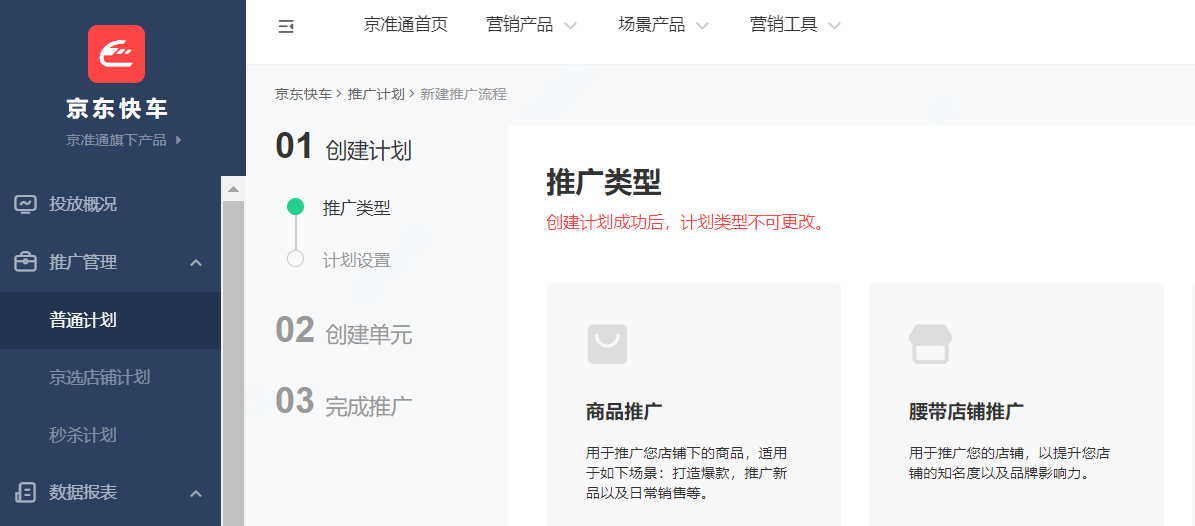1195x526 pixels.
Task: Click the sidebar scrollbar up arrow
Action: [233, 189]
